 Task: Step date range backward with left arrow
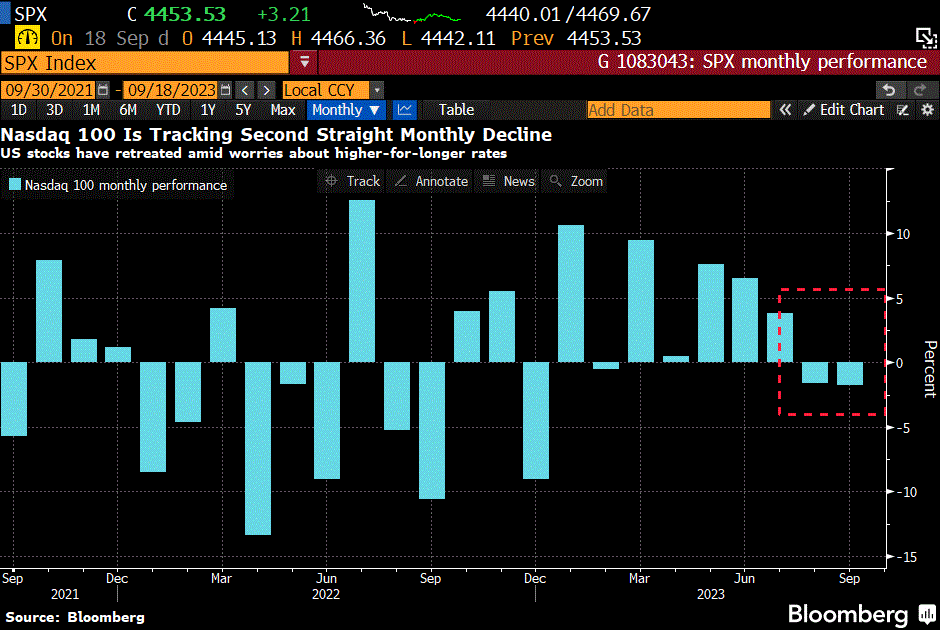pos(245,90)
